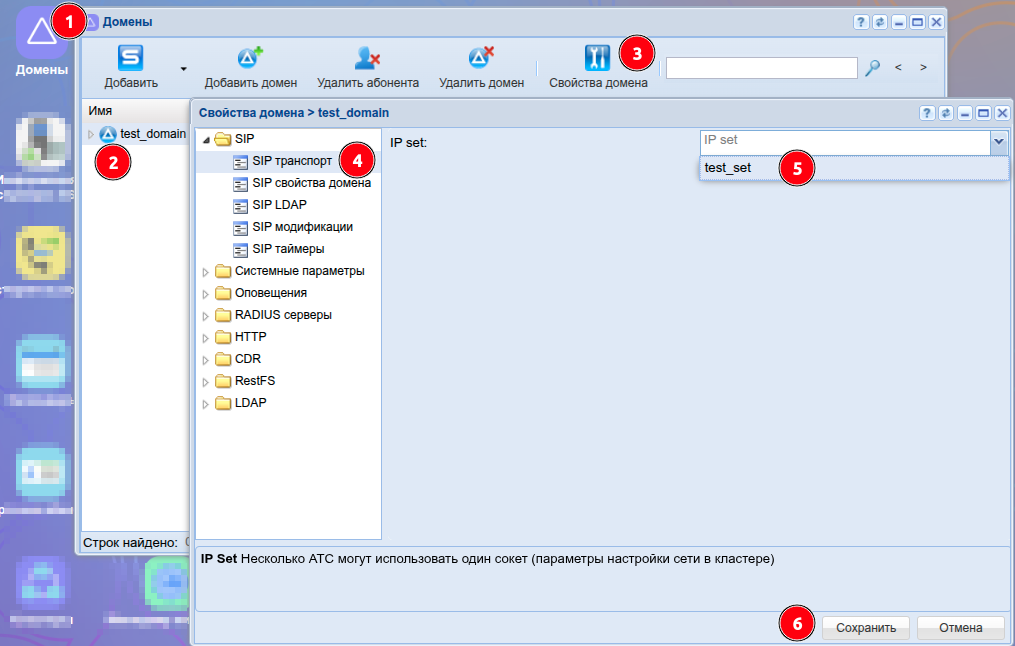The width and height of the screenshot is (1015, 646).
Task: Expand the CDR folder
Action: pyautogui.click(x=206, y=360)
